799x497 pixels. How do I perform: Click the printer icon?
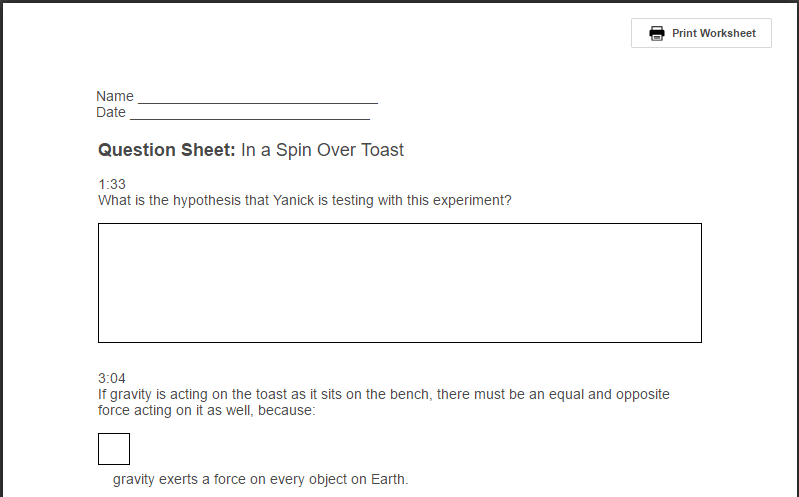point(657,33)
